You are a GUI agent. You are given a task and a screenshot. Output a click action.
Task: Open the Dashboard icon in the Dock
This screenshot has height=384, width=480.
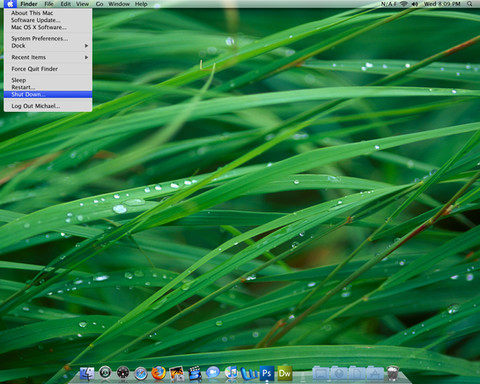[123, 373]
